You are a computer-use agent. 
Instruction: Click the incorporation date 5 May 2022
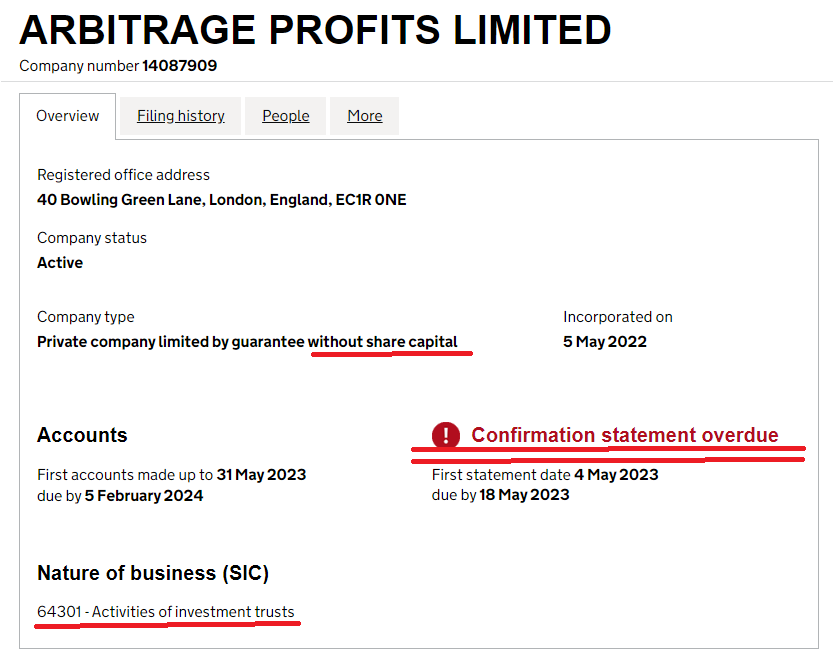coord(605,342)
